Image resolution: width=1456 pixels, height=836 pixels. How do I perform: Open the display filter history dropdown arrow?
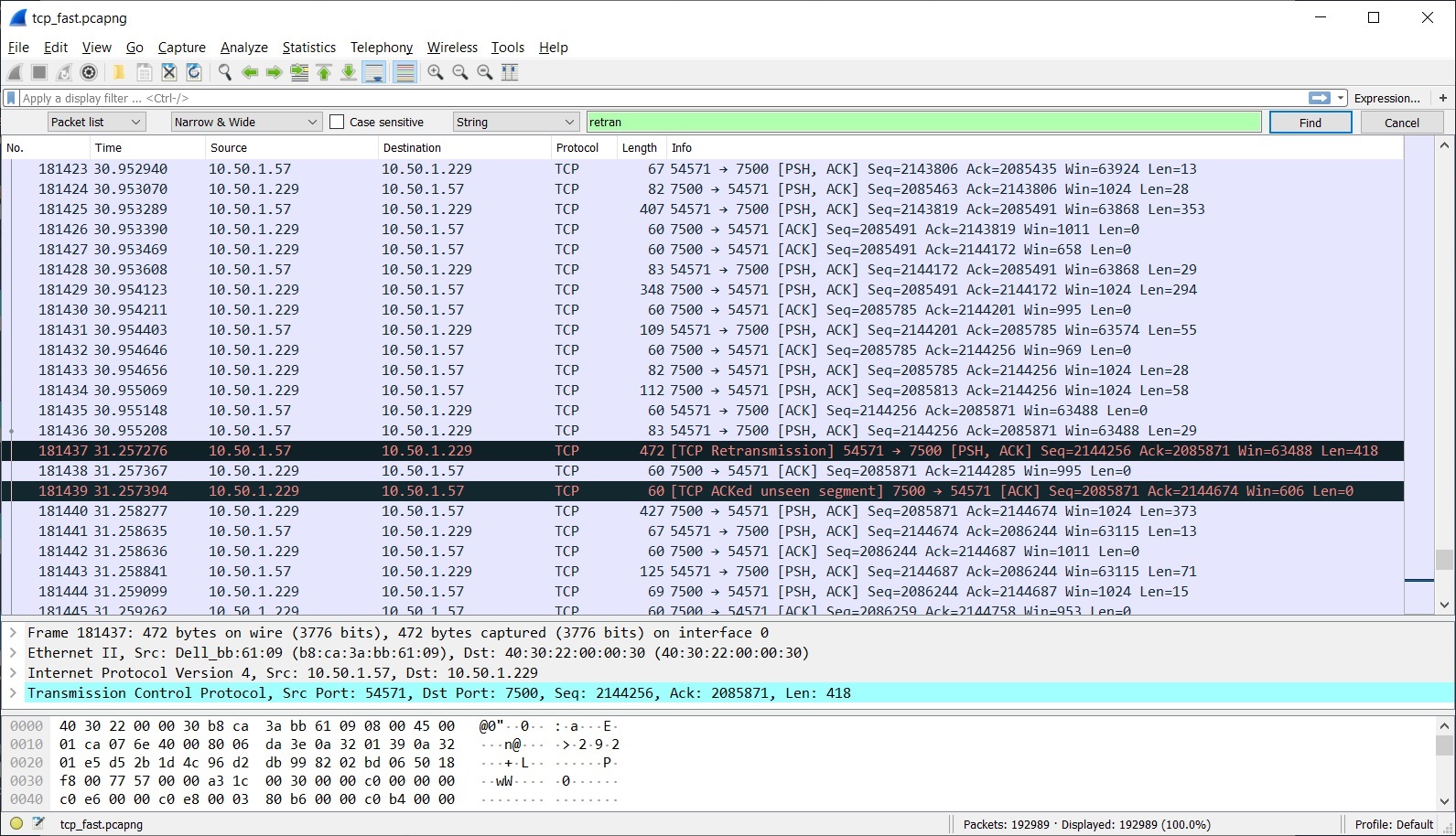1341,98
